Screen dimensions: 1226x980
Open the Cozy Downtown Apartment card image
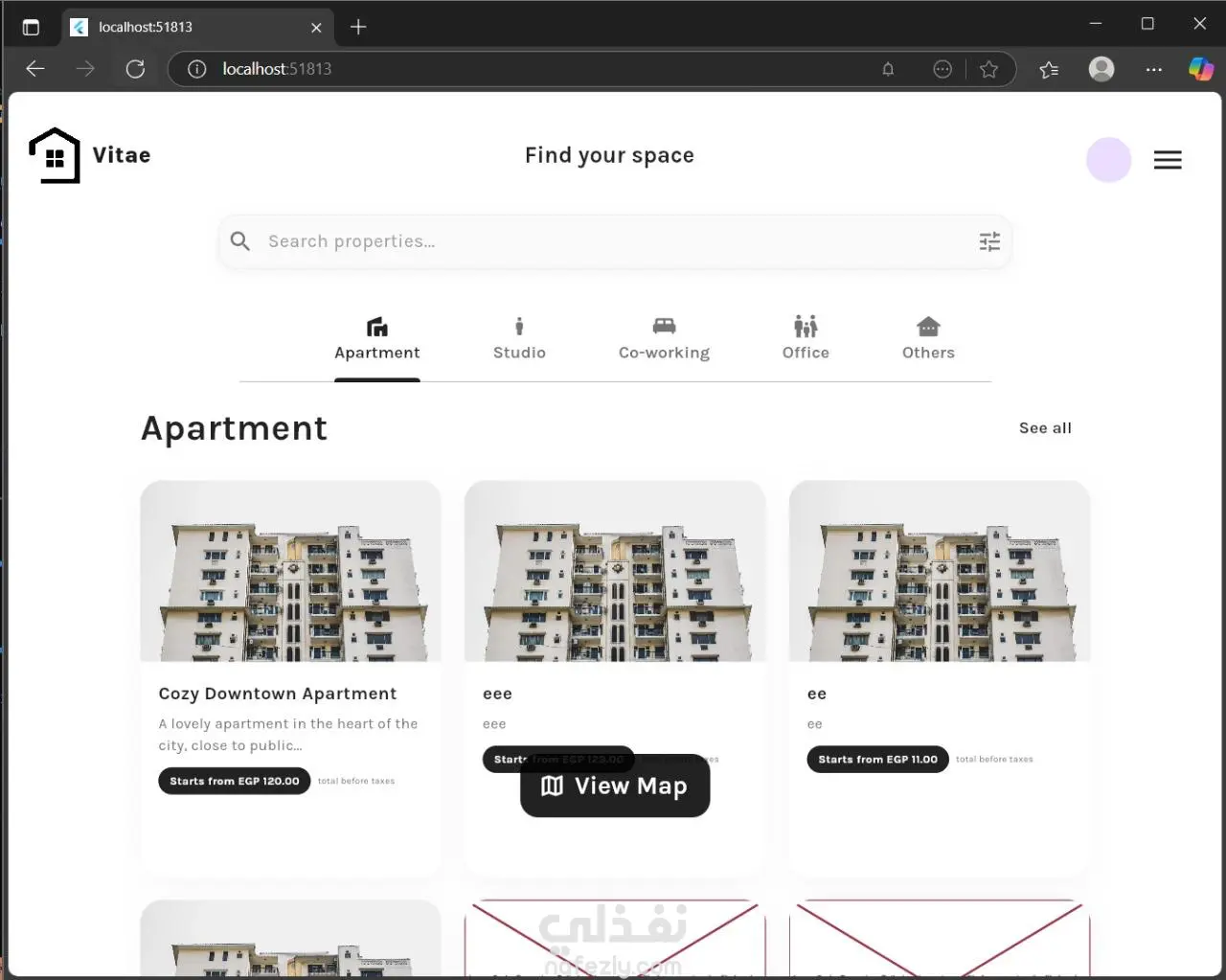coord(290,571)
